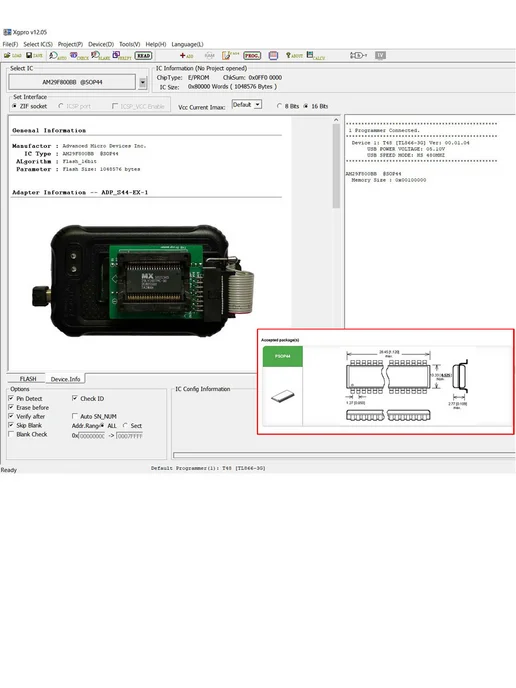Click the 'Memory Size : 0x00100000' log line
The image size is (516, 688).
point(389,180)
